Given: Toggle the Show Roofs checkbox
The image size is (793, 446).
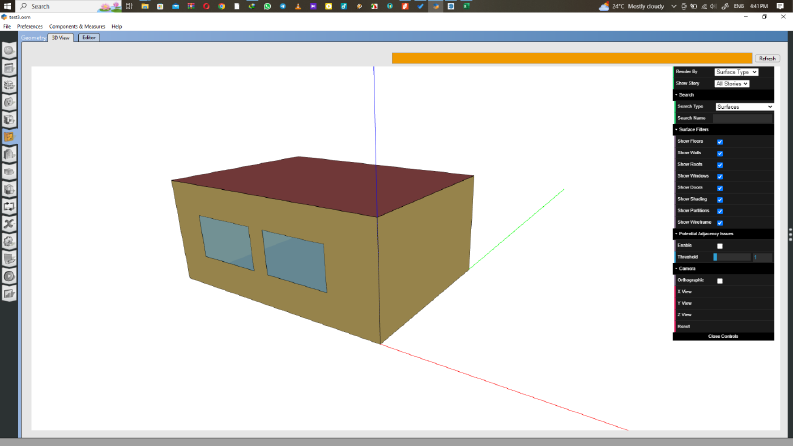Looking at the screenshot, I should [720, 165].
